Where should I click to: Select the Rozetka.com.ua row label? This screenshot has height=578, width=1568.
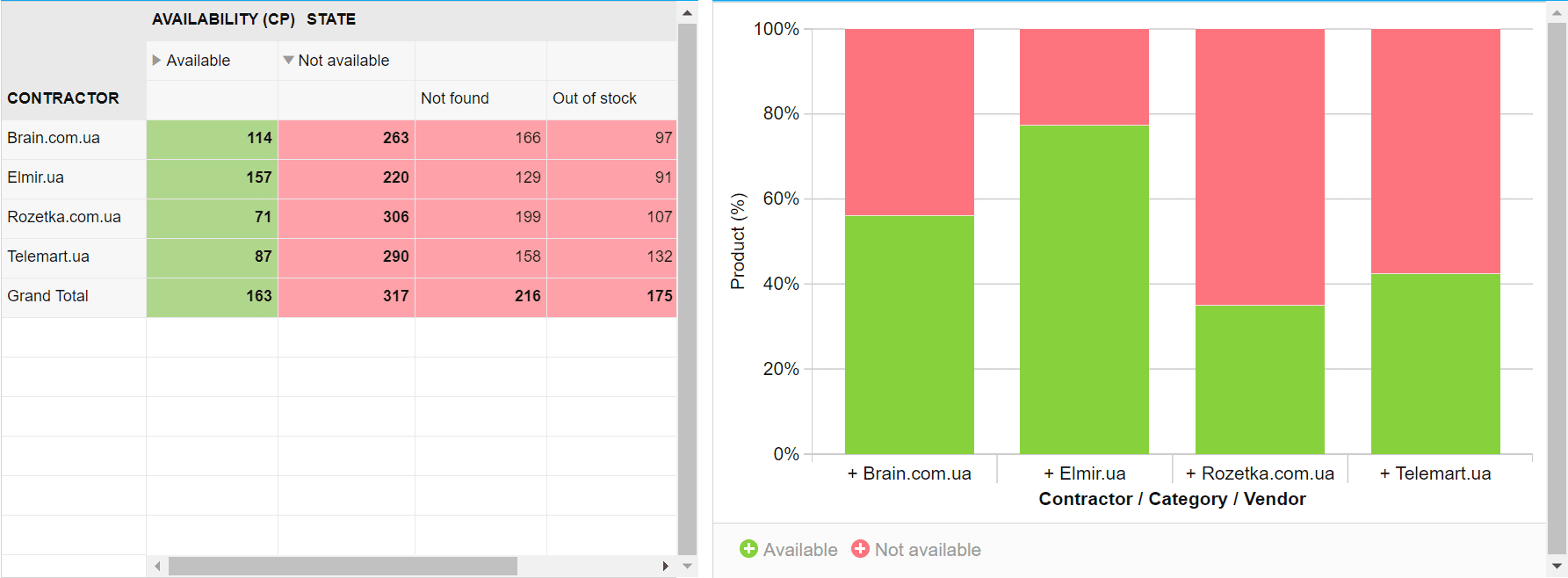(64, 217)
